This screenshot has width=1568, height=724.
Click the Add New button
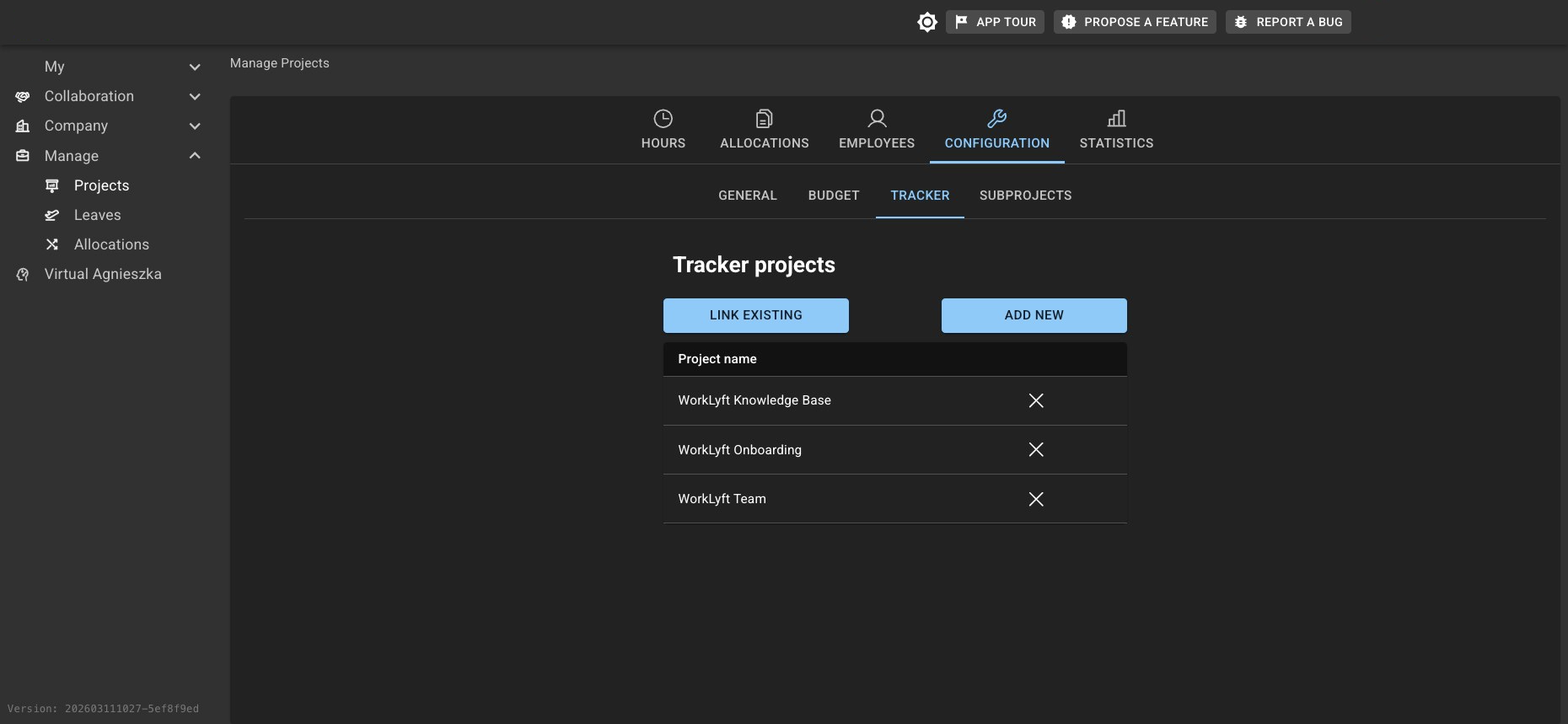(x=1034, y=315)
